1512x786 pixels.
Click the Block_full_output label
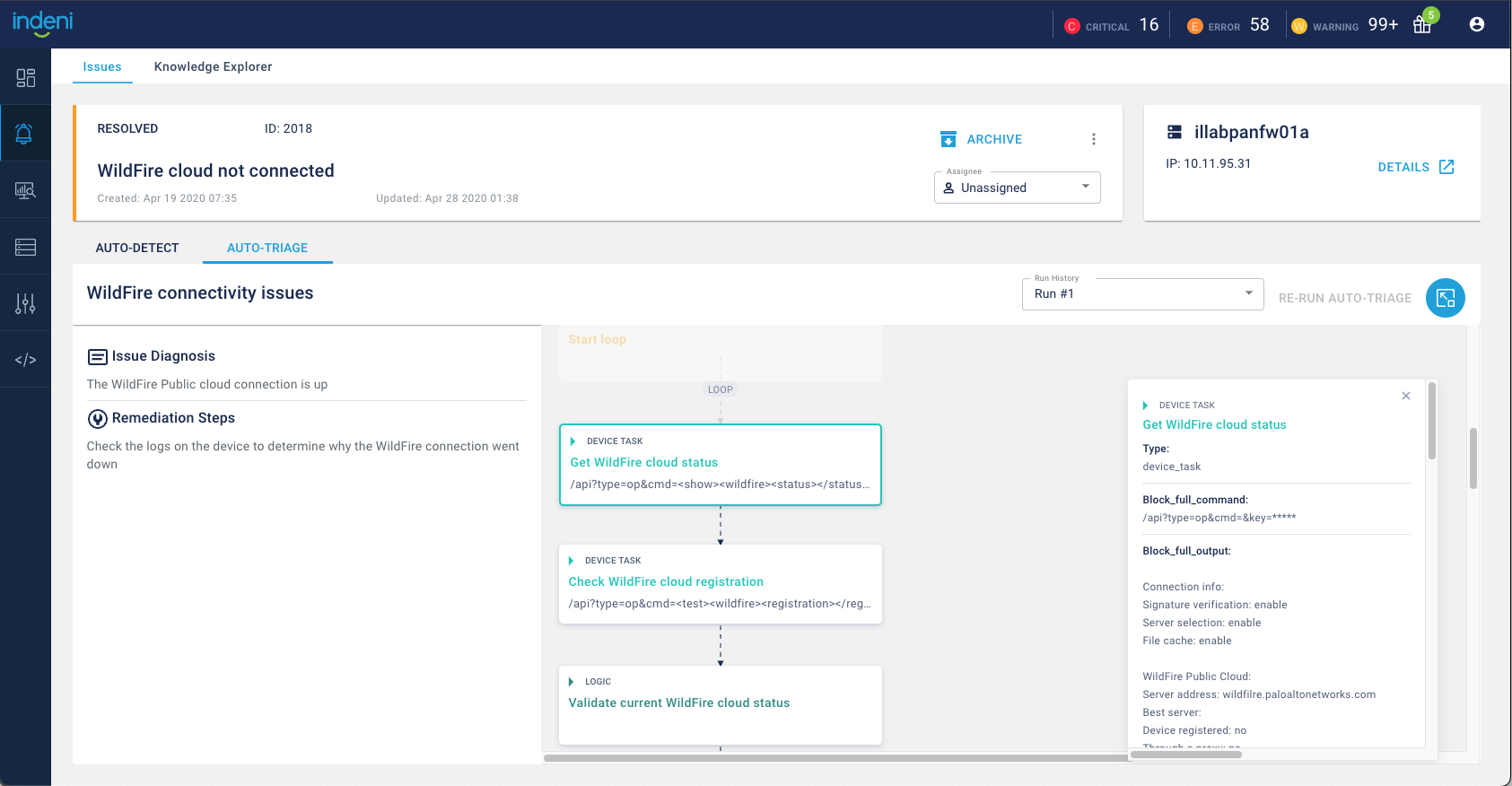point(1186,551)
